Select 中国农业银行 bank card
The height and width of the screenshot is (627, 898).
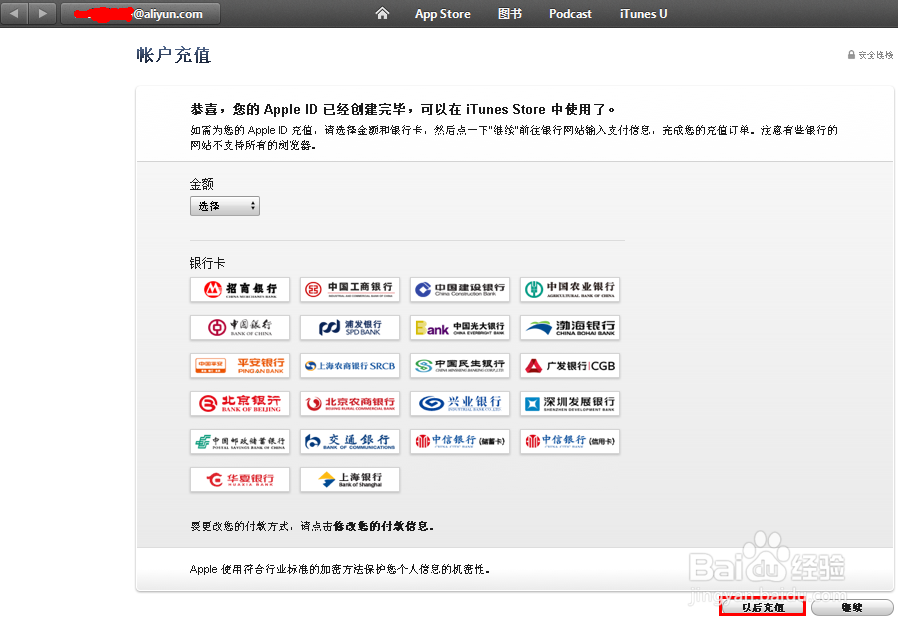[570, 289]
